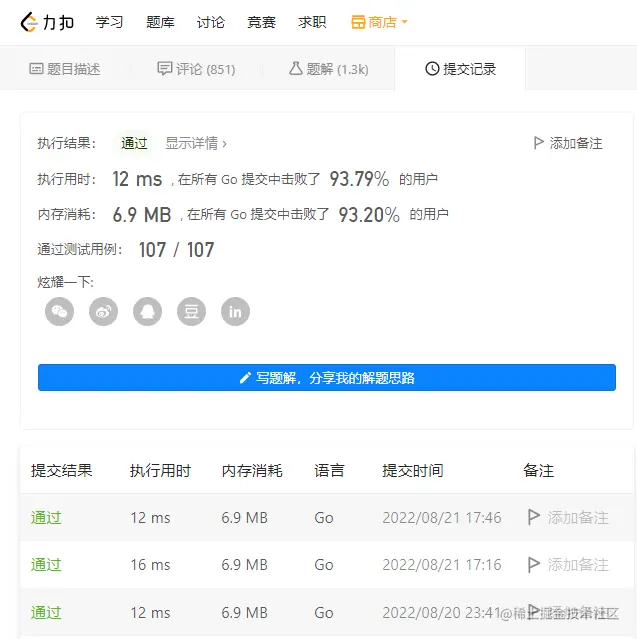Open the 求职 jobs page
This screenshot has width=637, height=639.
312,22
